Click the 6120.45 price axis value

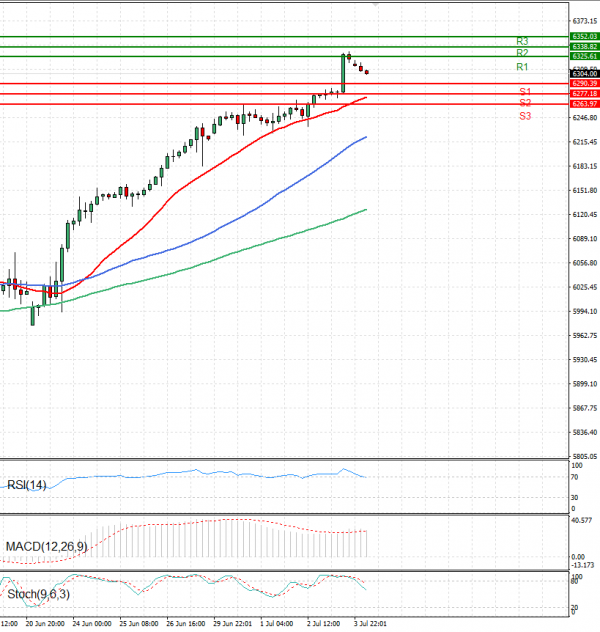585,214
